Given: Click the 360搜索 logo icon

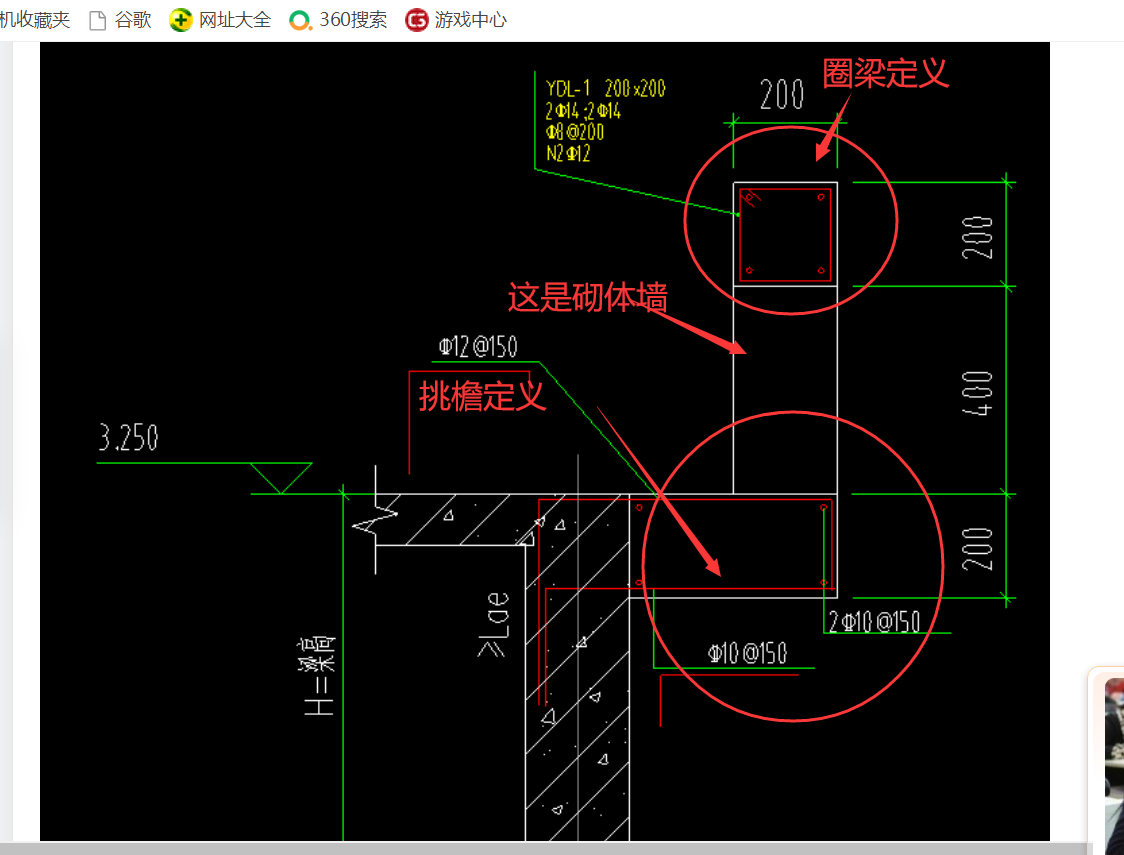Looking at the screenshot, I should pos(300,20).
